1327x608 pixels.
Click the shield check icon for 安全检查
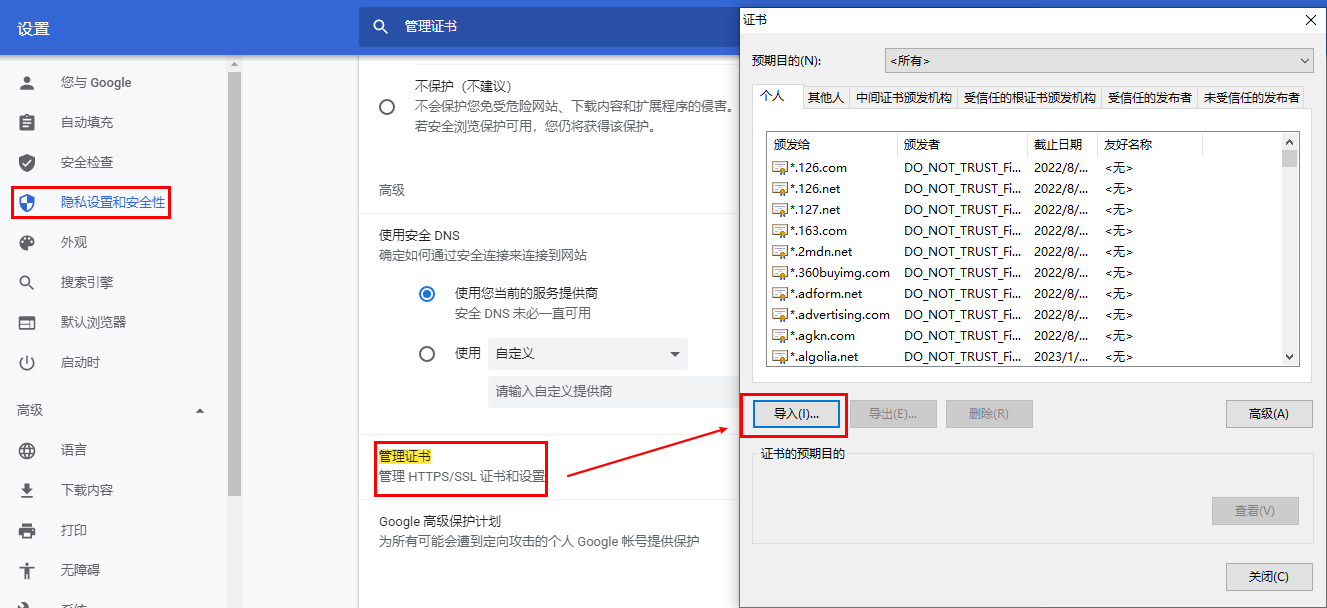(x=27, y=163)
